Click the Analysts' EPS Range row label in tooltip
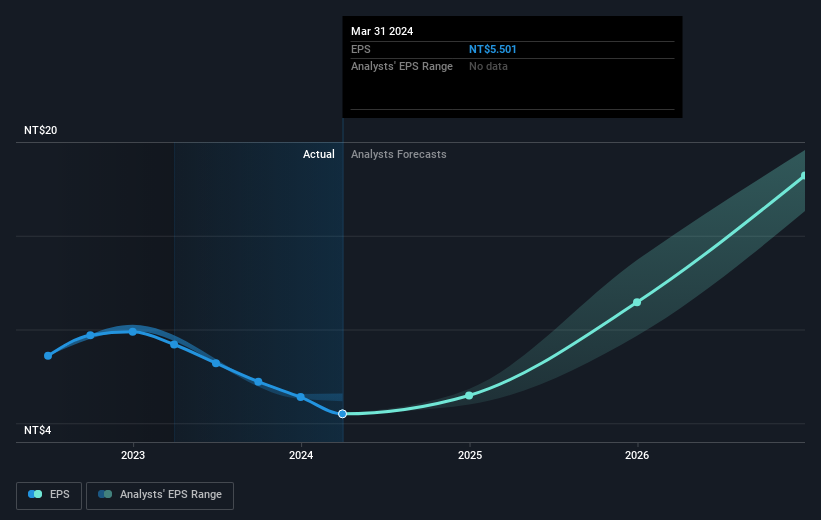The height and width of the screenshot is (520, 821). pyautogui.click(x=402, y=67)
